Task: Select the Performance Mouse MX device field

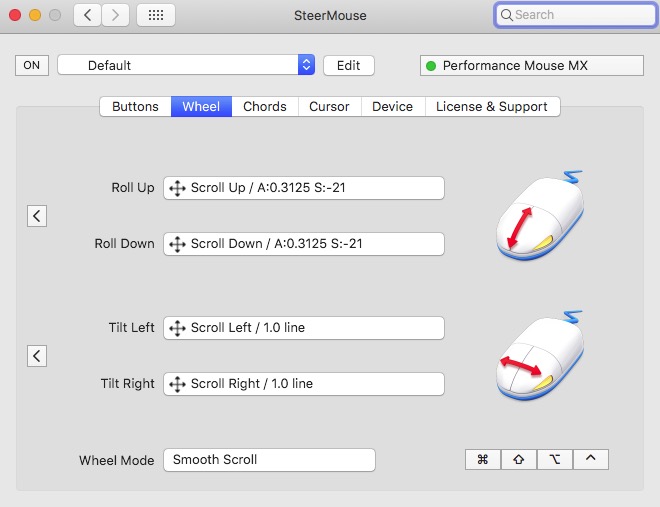Action: tap(532, 65)
